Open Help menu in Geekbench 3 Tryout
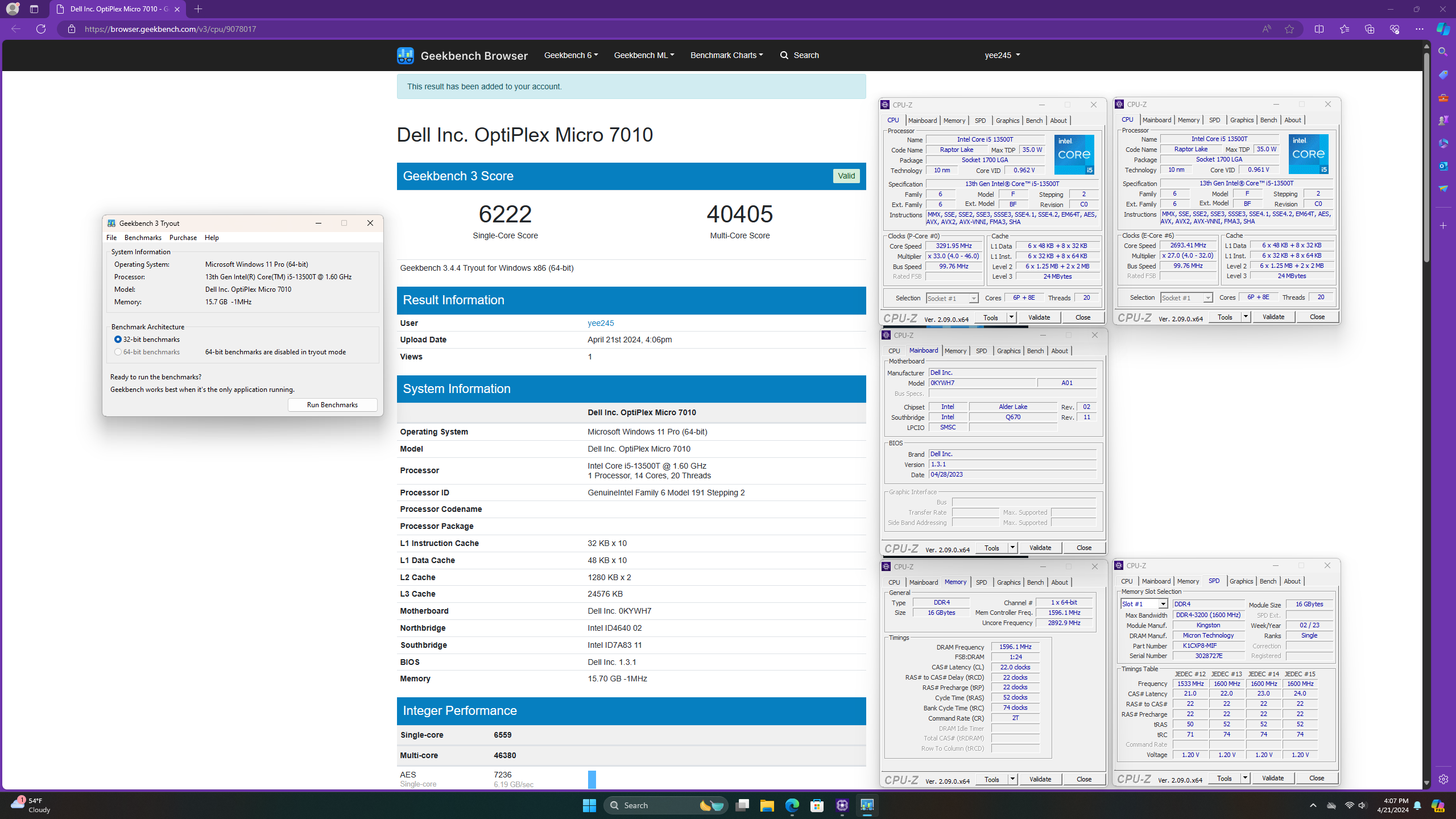Viewport: 1456px width, 819px height. (212, 238)
